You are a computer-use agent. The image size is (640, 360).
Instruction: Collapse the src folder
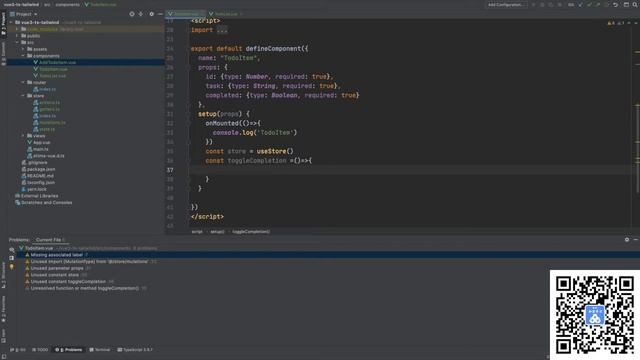[x=17, y=42]
